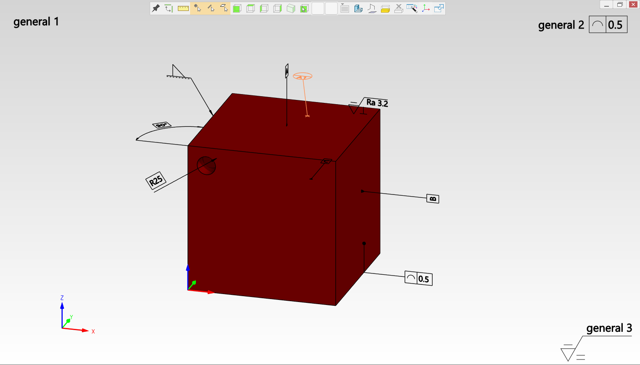Select the Ra 3.2 surface roughness annotation
This screenshot has width=640, height=365.
[377, 102]
